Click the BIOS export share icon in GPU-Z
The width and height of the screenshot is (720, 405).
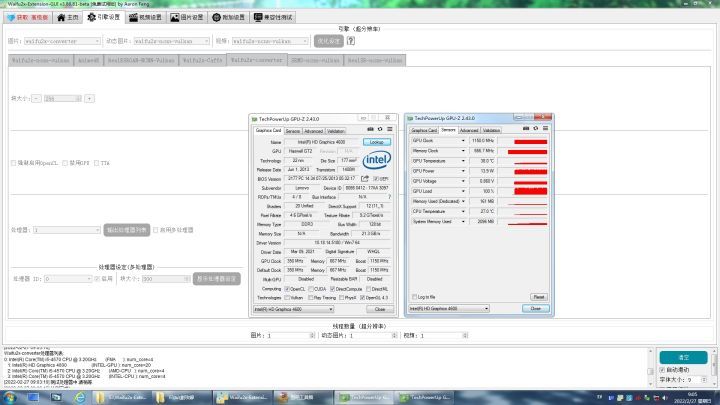[x=365, y=179]
